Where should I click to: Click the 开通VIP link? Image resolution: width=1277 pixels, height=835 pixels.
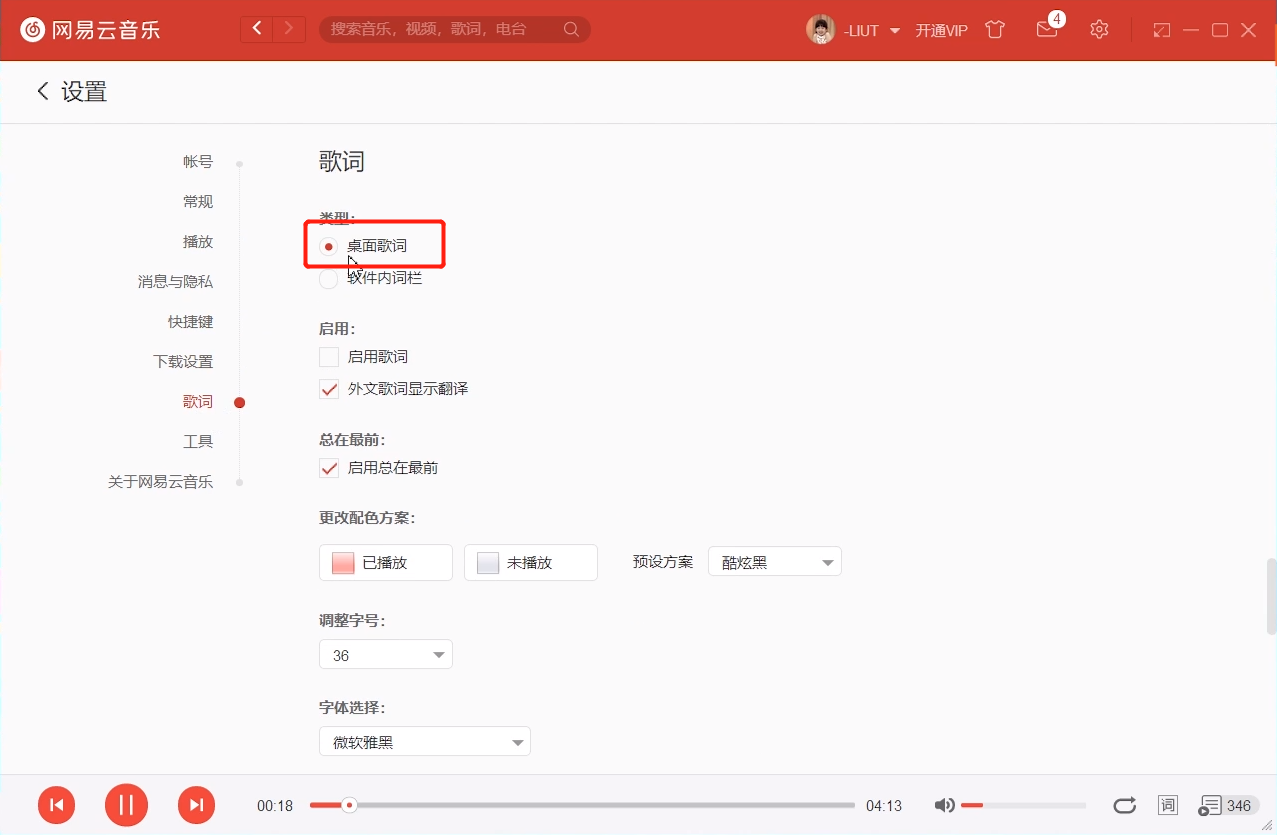pos(940,30)
